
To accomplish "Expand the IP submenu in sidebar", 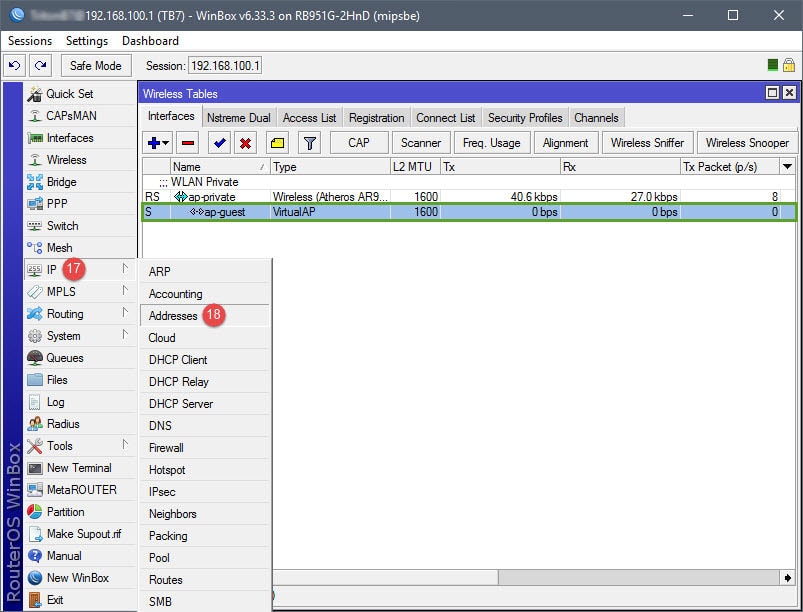I will 80,270.
